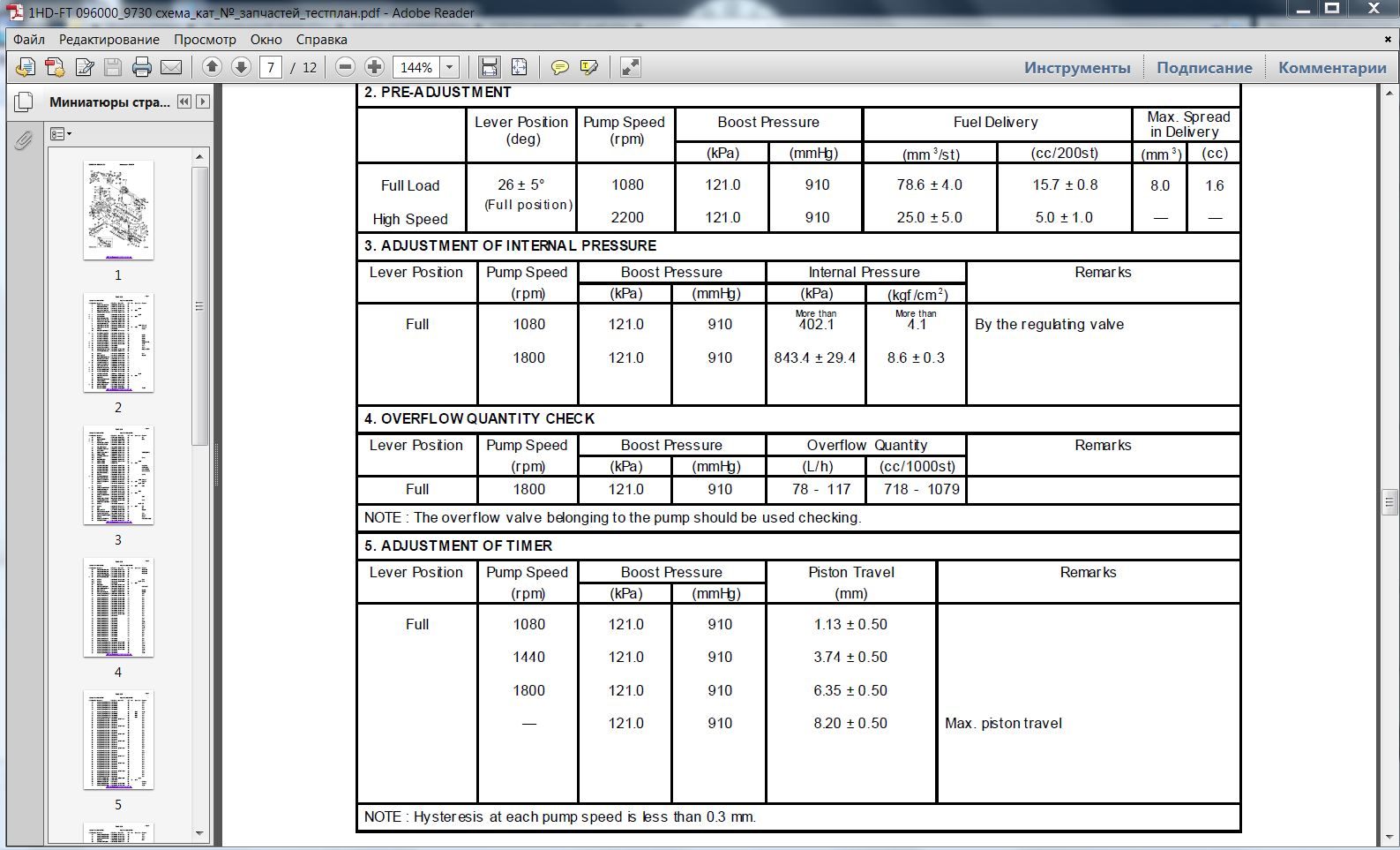Open the zoom percentage dropdown arrow
The height and width of the screenshot is (850, 1400).
click(x=449, y=67)
